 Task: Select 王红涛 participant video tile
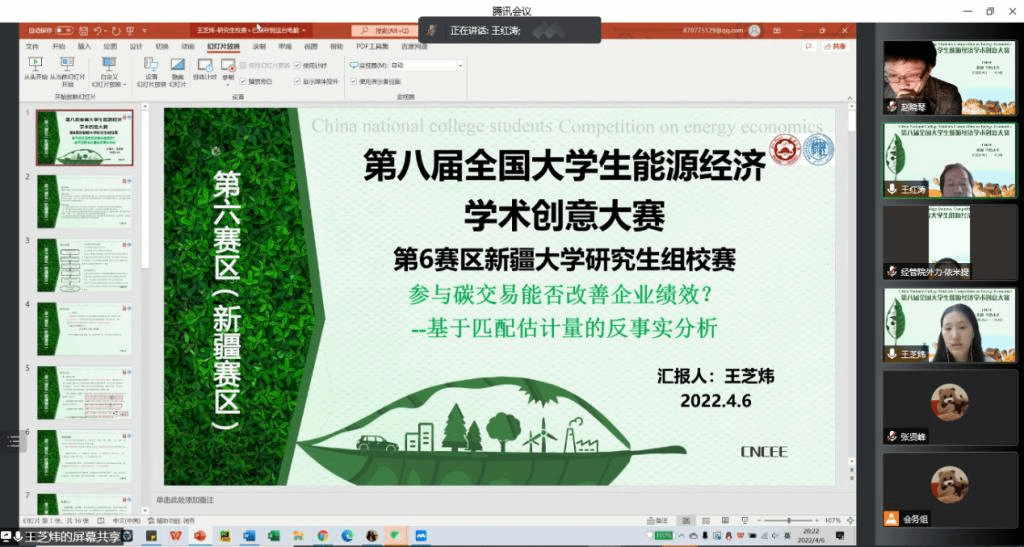pos(950,161)
